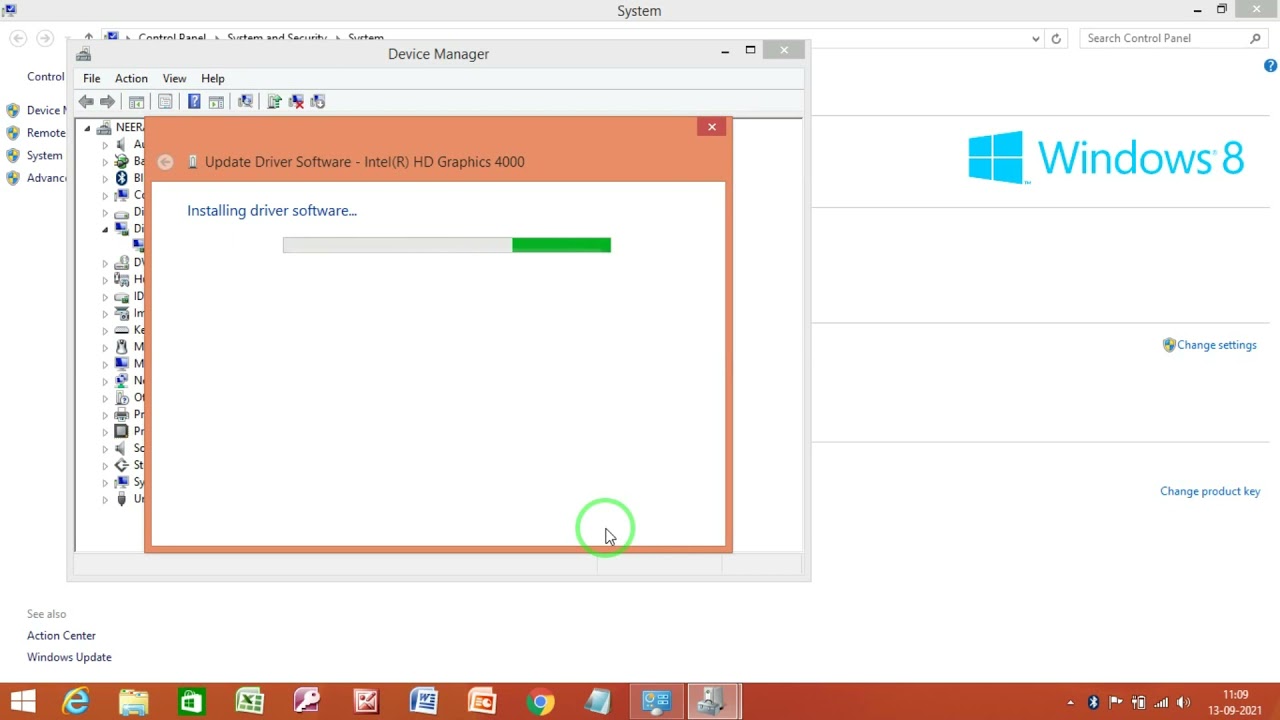Click the volume speaker icon in system tray
The width and height of the screenshot is (1280, 720).
[x=1184, y=702]
